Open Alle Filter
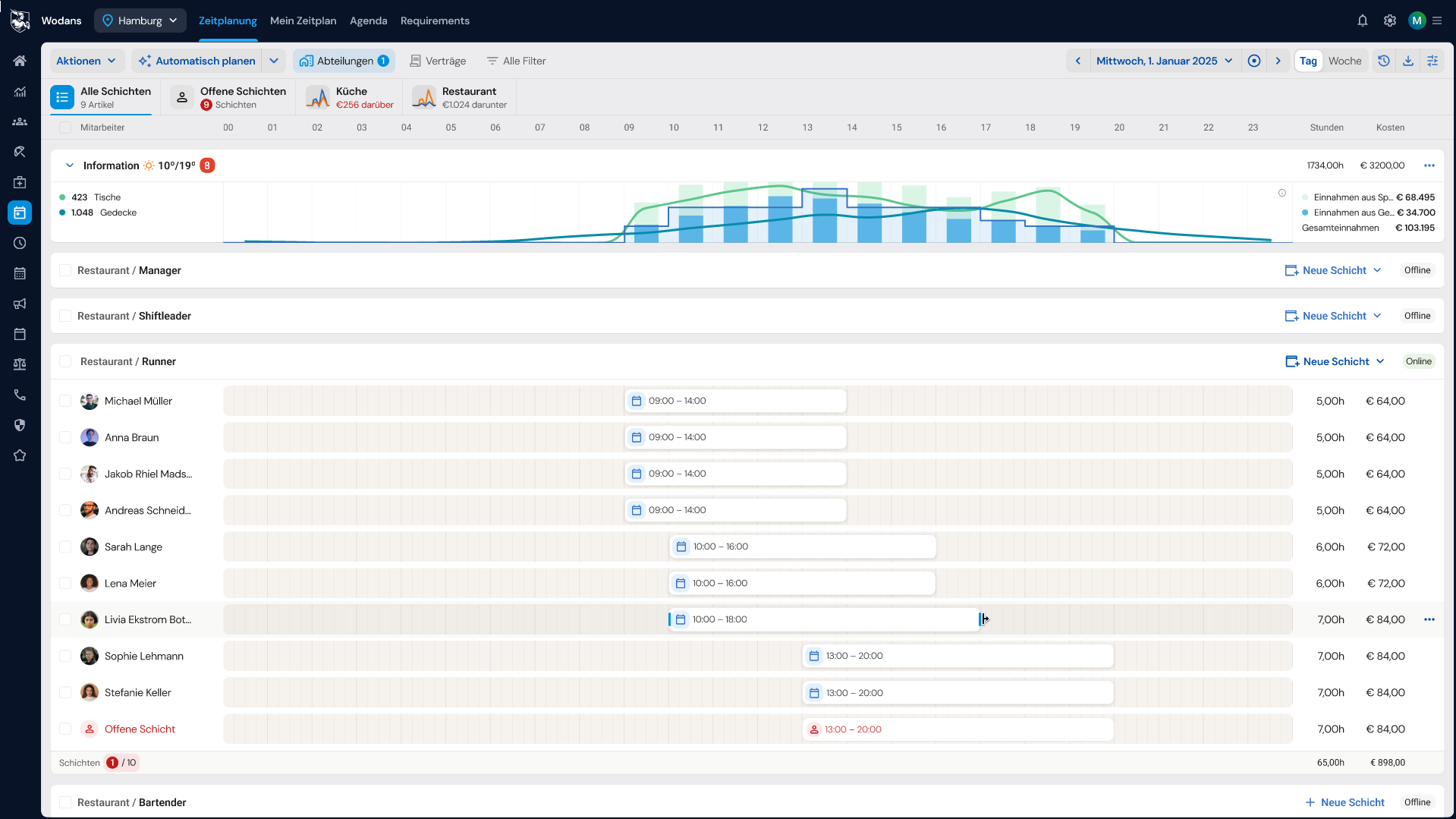This screenshot has width=1456, height=819. [x=517, y=61]
